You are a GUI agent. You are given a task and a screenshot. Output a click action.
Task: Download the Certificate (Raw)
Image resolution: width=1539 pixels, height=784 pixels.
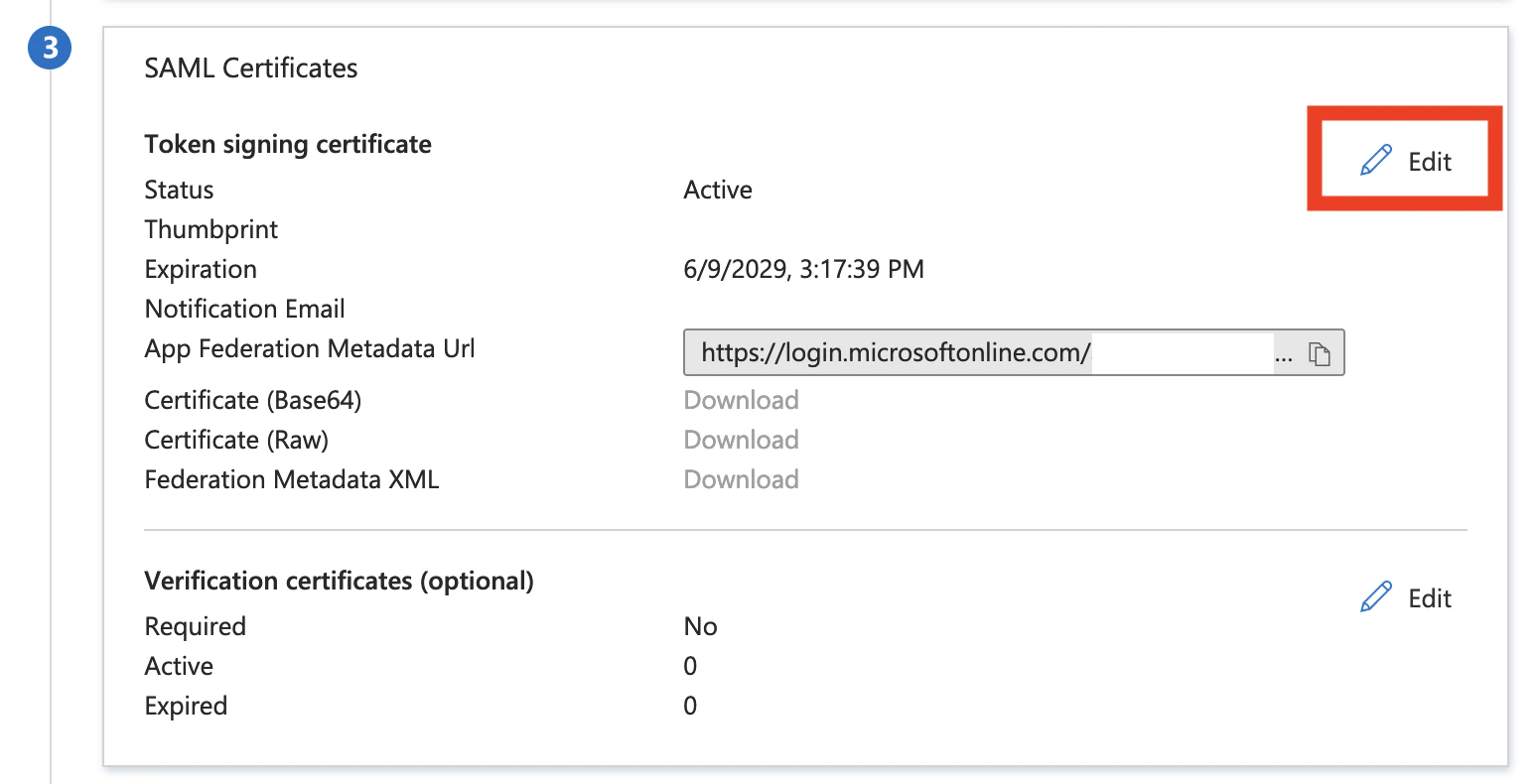tap(741, 440)
